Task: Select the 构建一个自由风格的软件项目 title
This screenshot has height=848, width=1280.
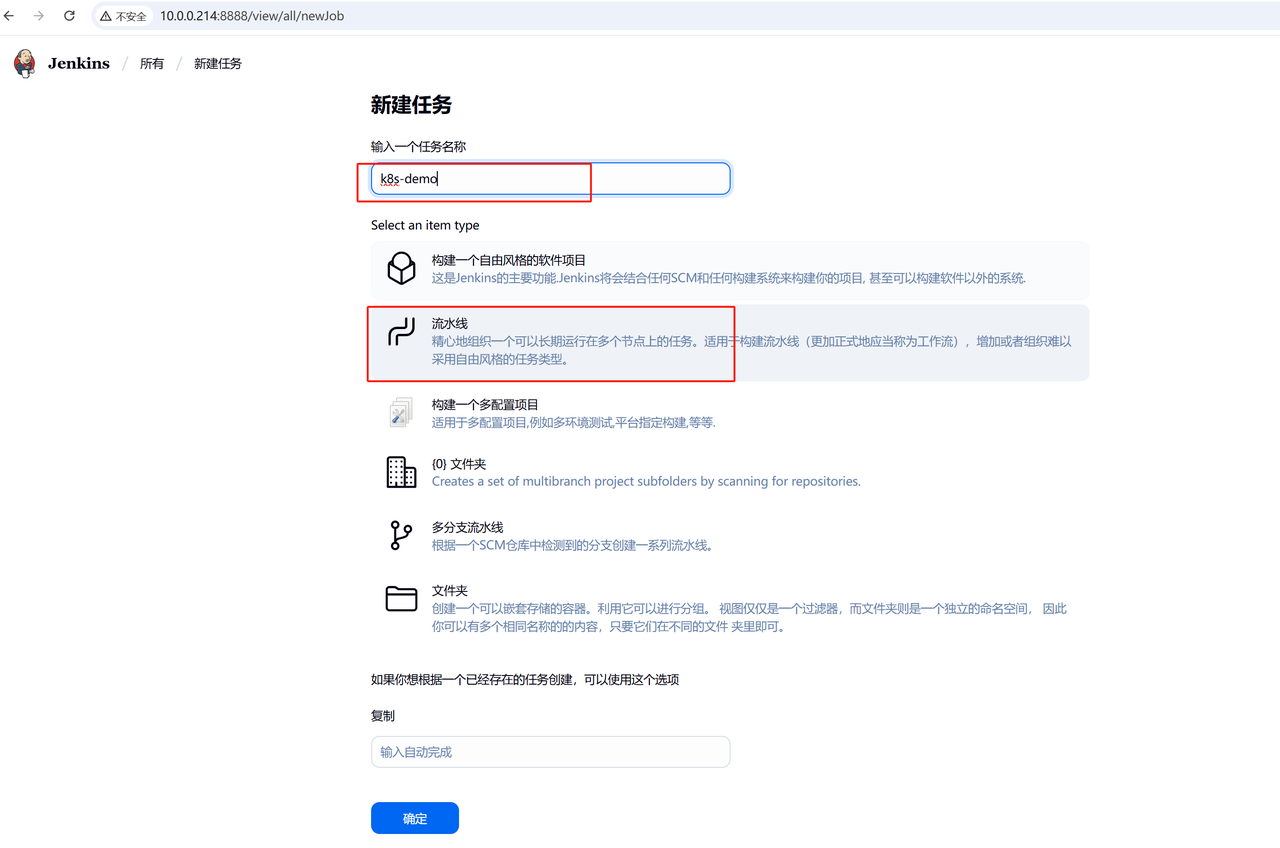Action: point(509,260)
